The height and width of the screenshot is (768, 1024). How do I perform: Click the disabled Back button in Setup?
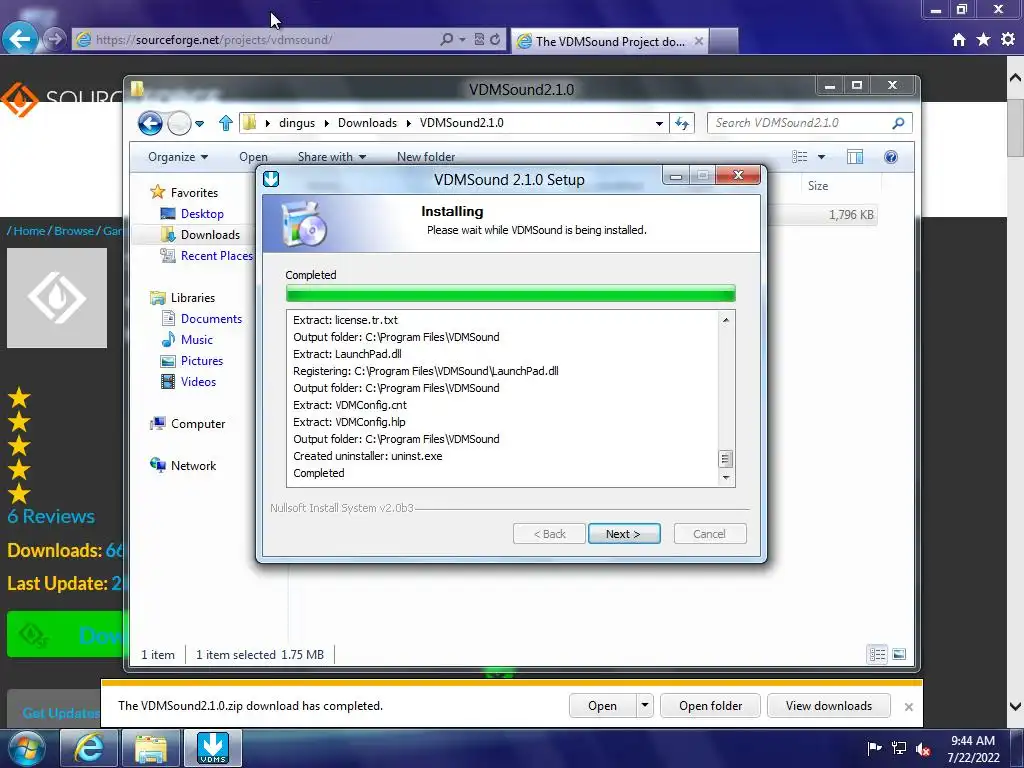(549, 534)
